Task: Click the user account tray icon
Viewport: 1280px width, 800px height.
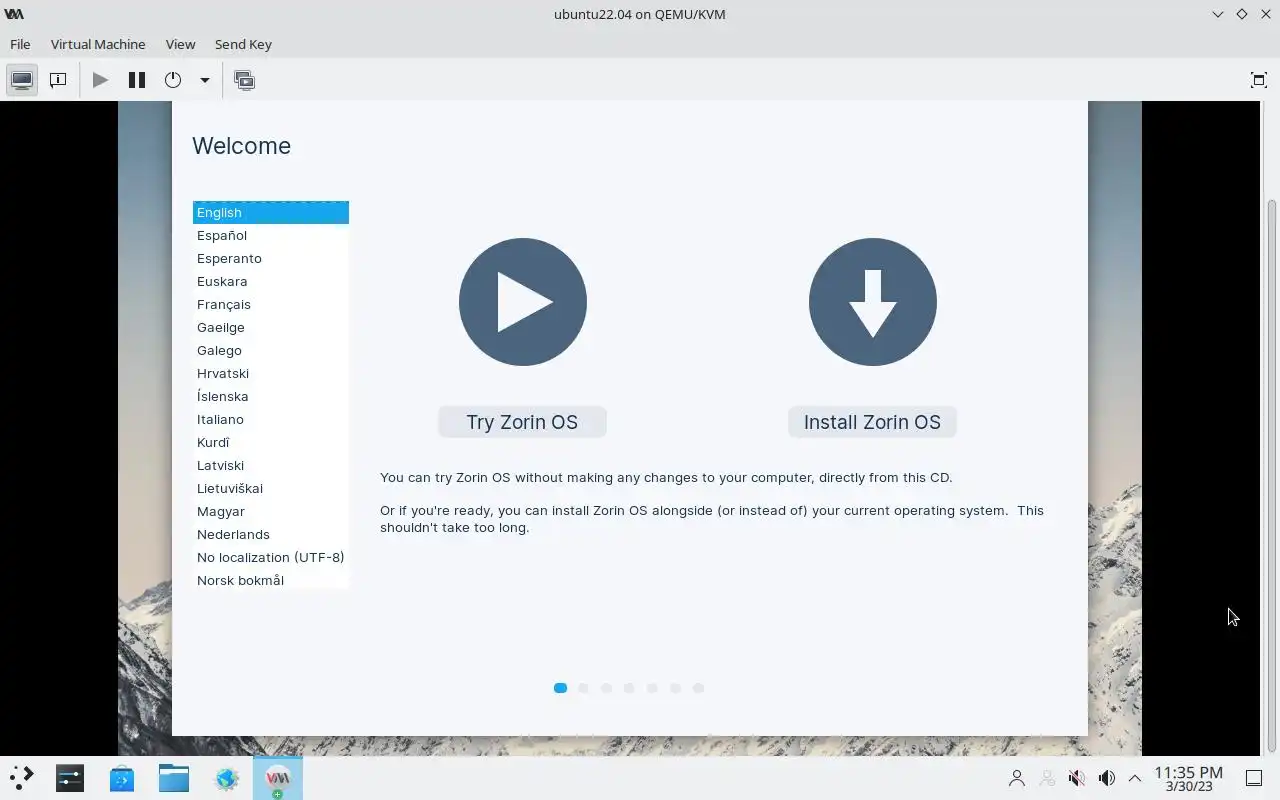Action: (x=1017, y=778)
